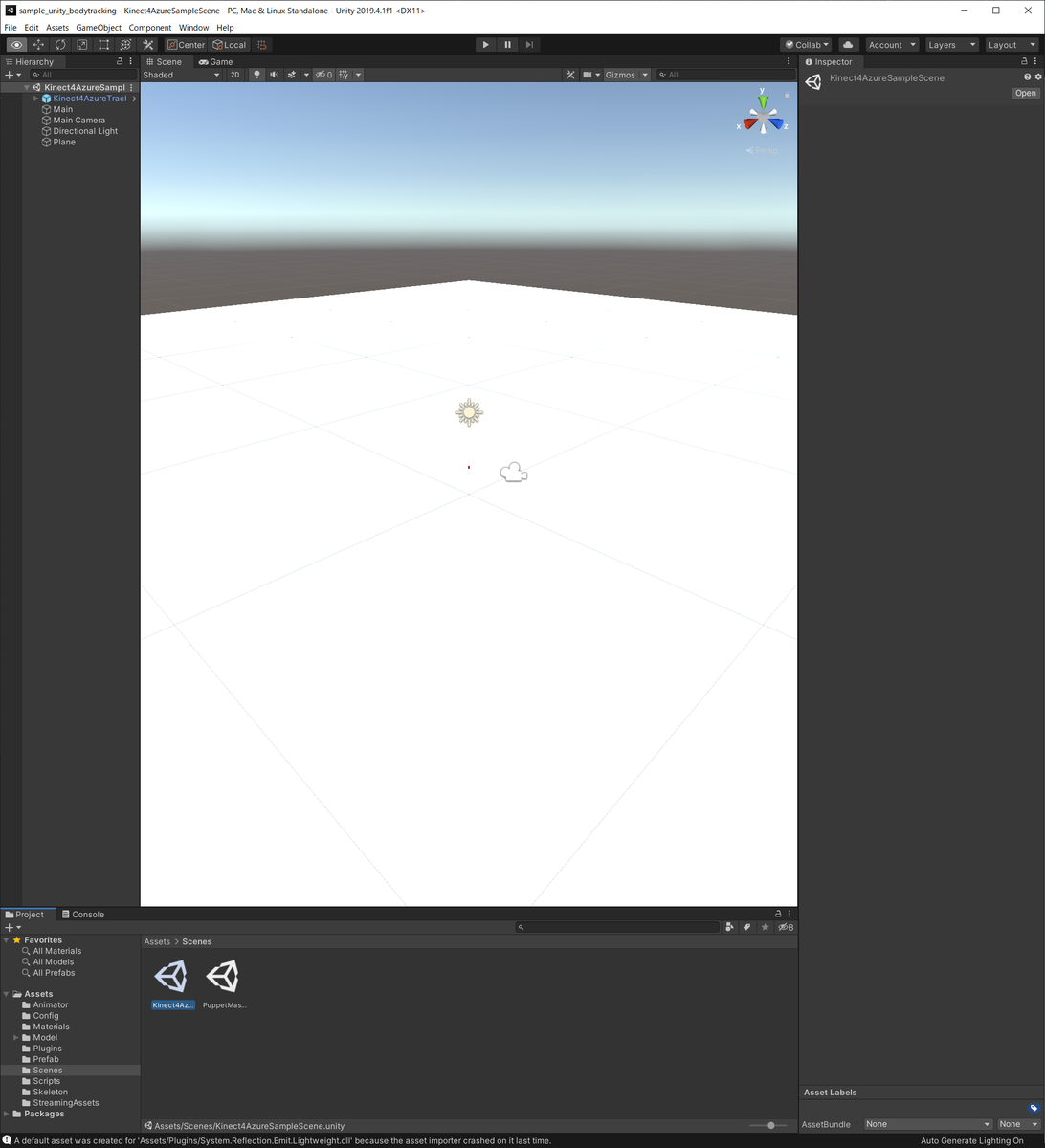Select the Scale tool
This screenshot has width=1045, height=1148.
click(x=82, y=44)
